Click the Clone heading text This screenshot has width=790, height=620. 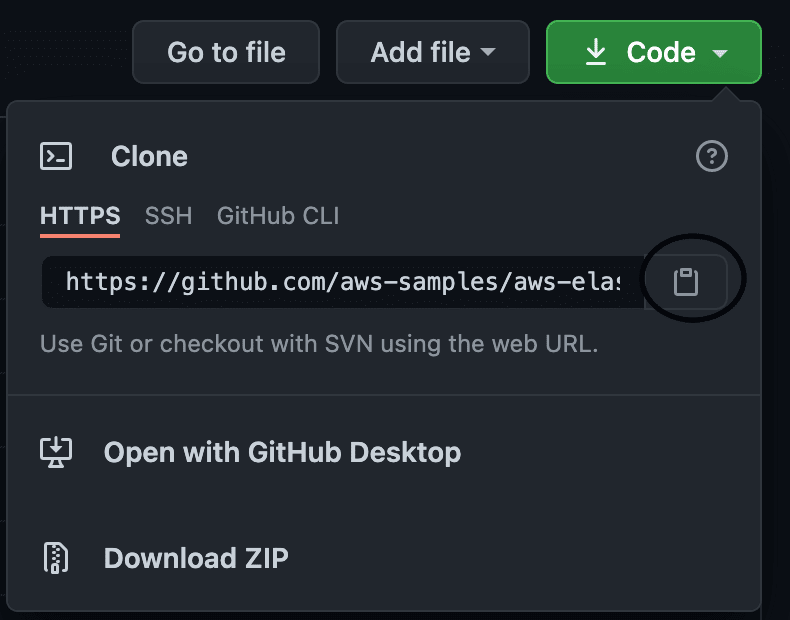tap(149, 156)
